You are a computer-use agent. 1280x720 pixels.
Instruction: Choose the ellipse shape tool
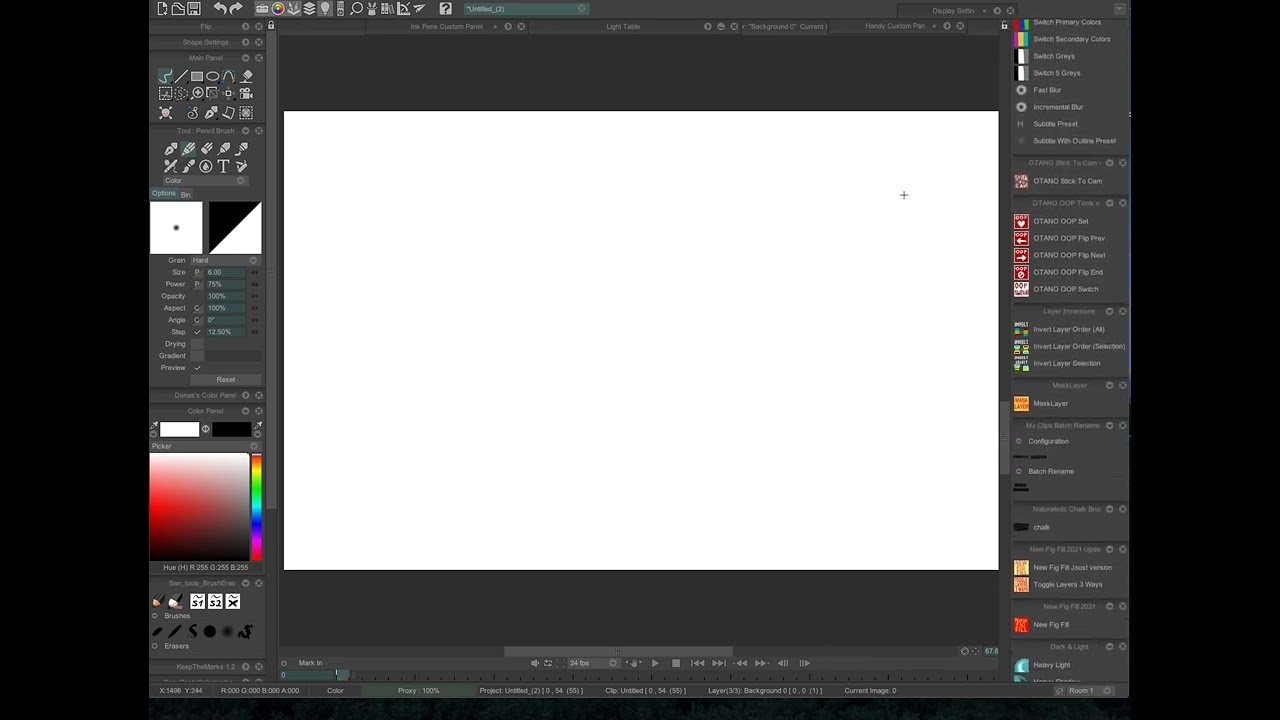point(213,76)
